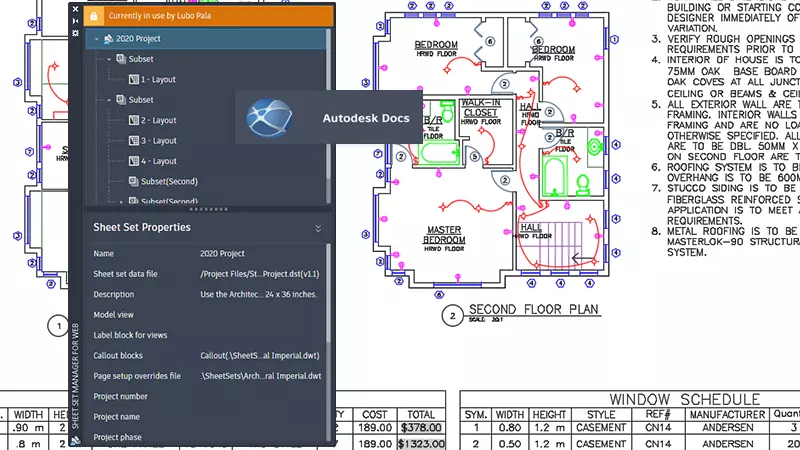Click the Sheet Set Properties heading
Screen dimensions: 800x450
point(142,228)
